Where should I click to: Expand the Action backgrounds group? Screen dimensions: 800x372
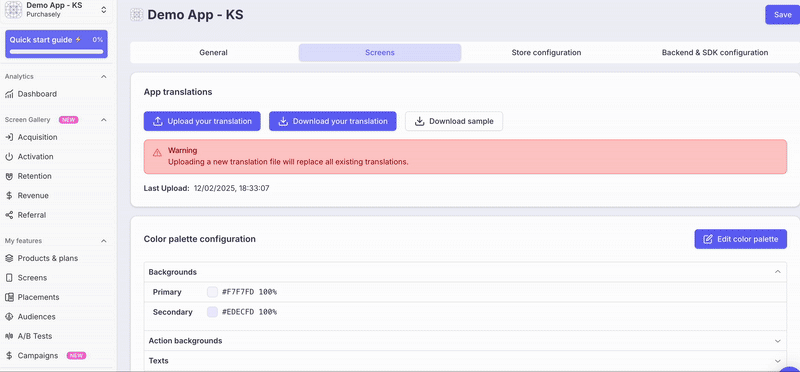(x=778, y=341)
